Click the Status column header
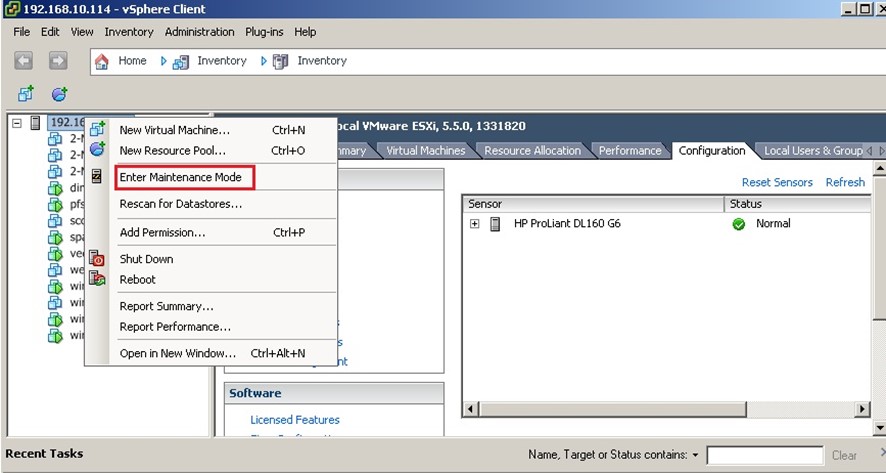The height and width of the screenshot is (473, 886). click(797, 204)
